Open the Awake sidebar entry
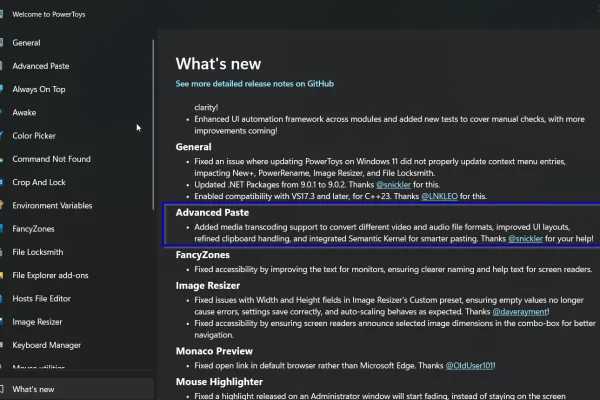 coord(24,113)
